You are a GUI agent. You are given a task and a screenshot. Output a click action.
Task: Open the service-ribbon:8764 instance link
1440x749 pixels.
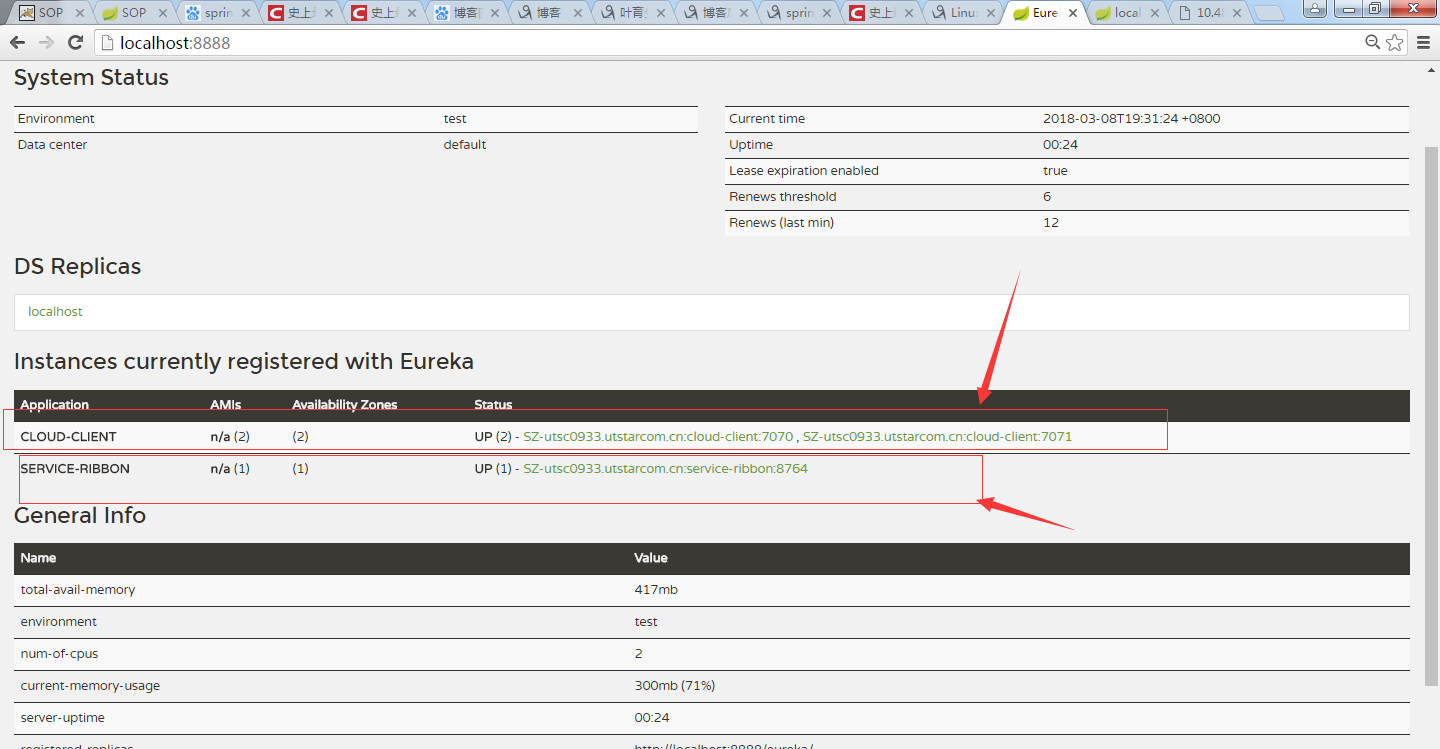(665, 469)
